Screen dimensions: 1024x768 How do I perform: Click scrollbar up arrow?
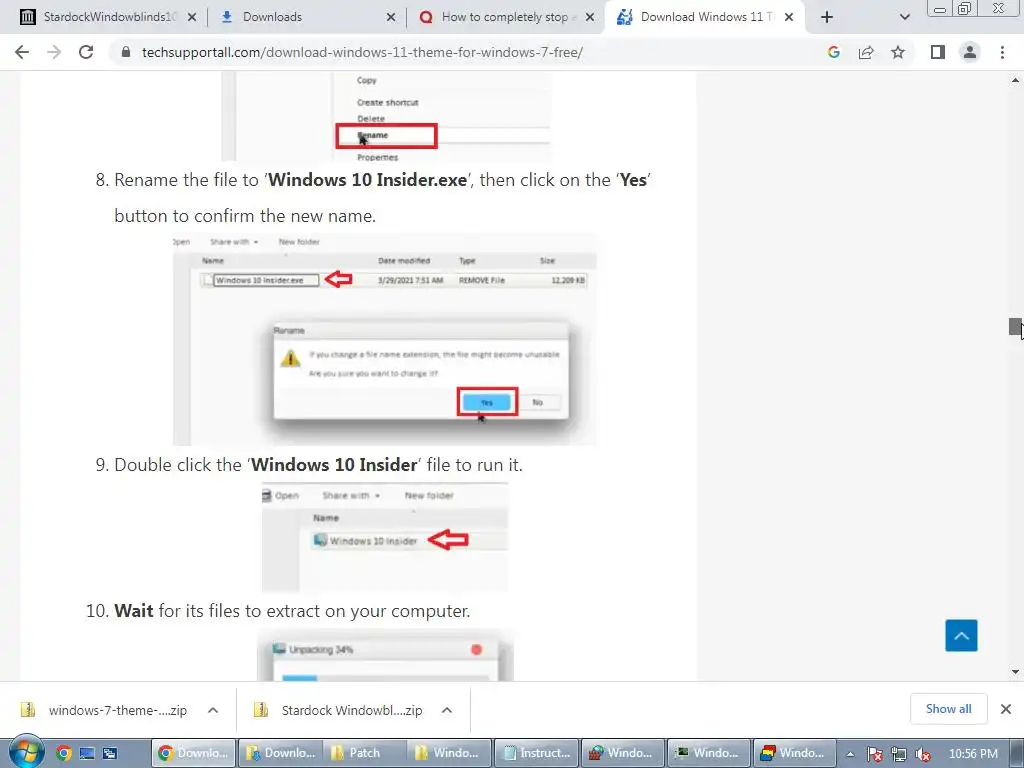[x=1015, y=80]
